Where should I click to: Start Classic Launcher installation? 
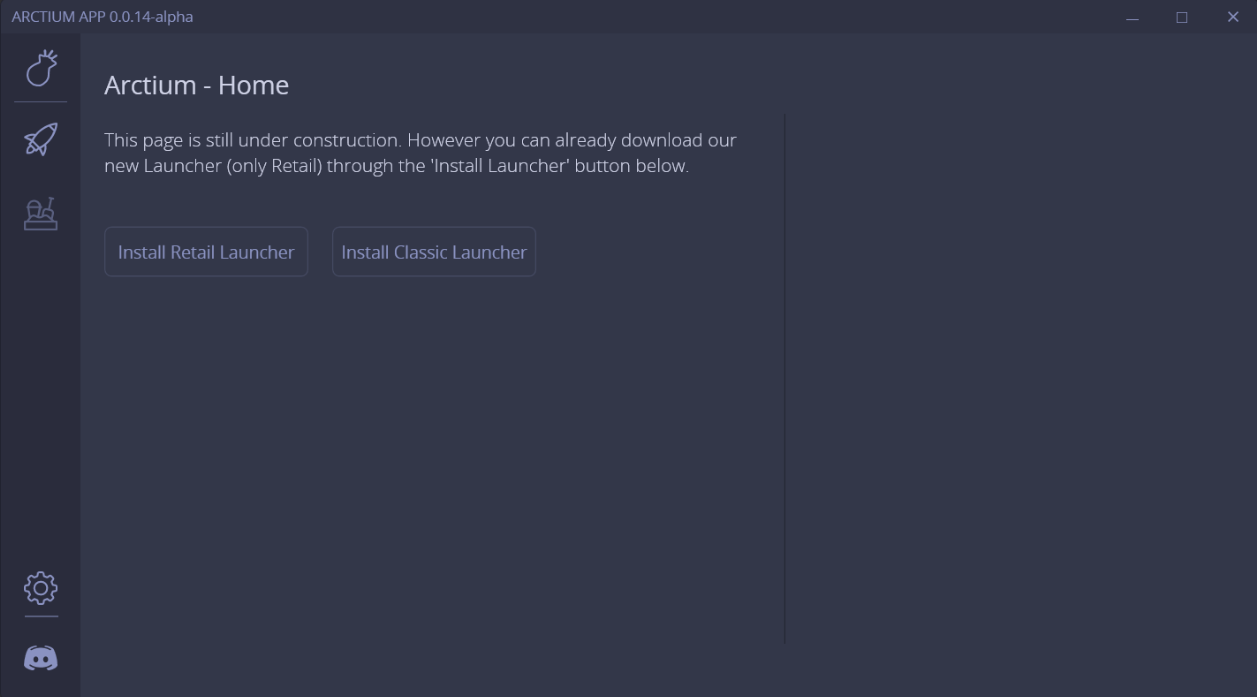pos(433,251)
